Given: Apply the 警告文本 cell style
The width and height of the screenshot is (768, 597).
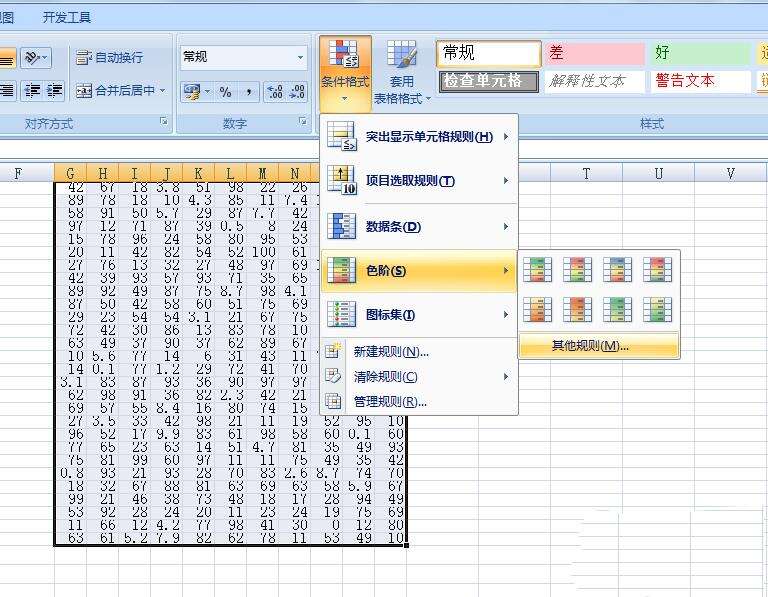Looking at the screenshot, I should tap(699, 81).
